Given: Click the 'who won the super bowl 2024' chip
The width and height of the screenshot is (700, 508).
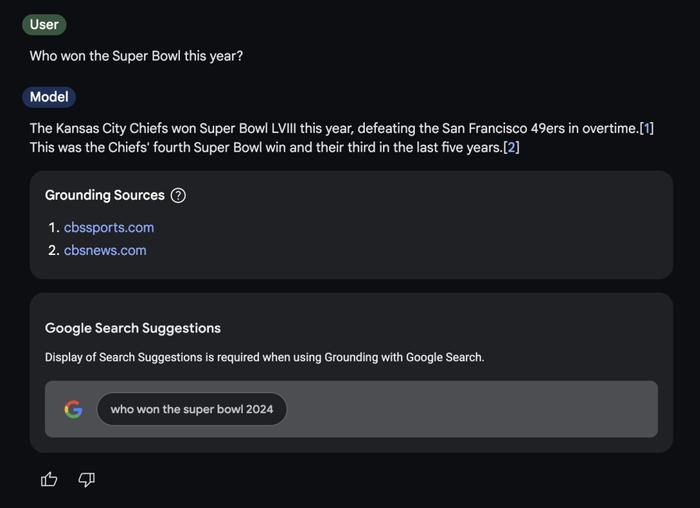Looking at the screenshot, I should (x=192, y=409).
